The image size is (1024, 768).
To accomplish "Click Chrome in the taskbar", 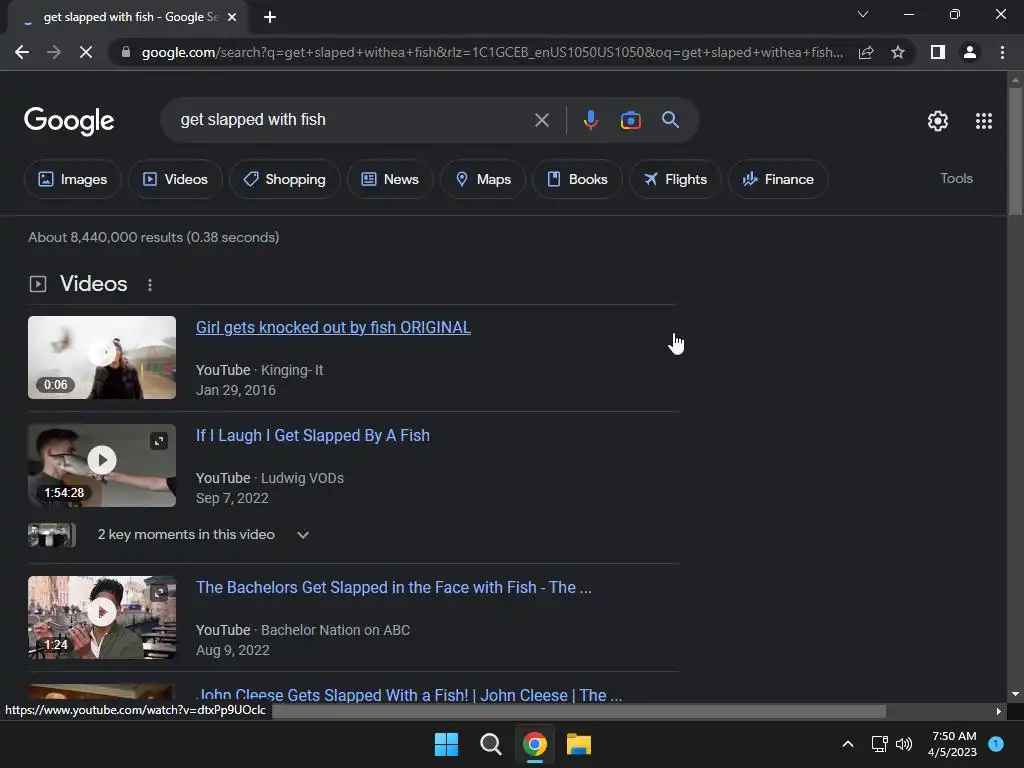I will pyautogui.click(x=535, y=744).
